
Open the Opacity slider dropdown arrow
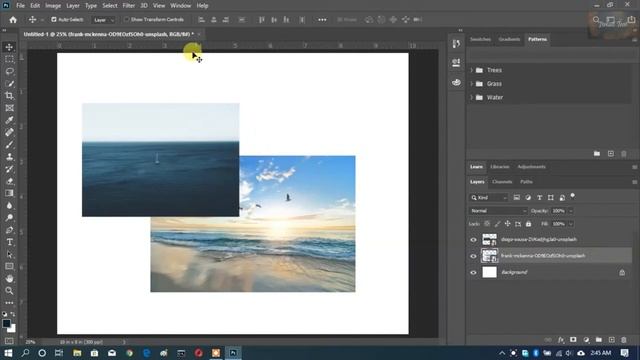tap(571, 211)
